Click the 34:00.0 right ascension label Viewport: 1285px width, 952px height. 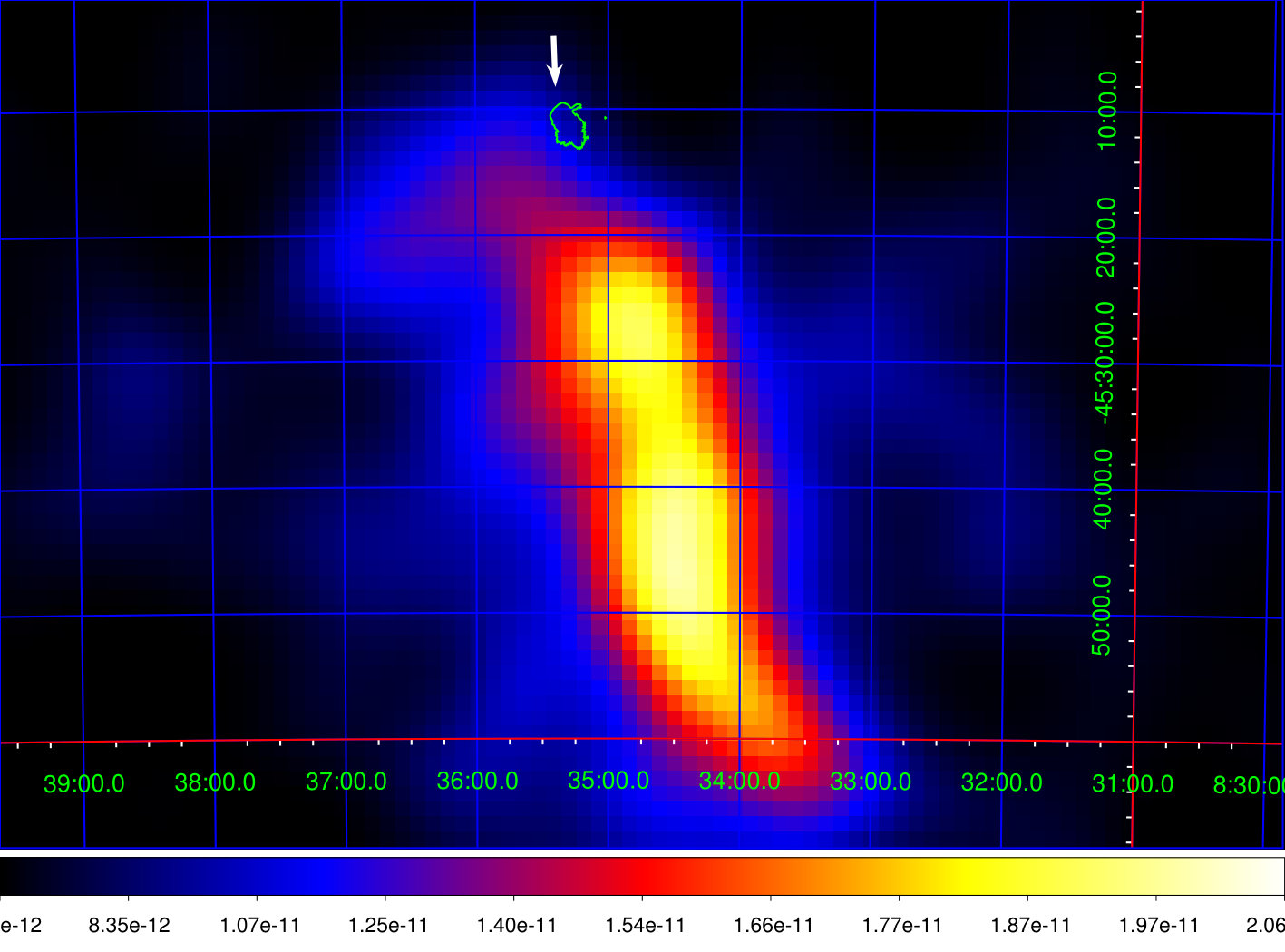point(739,781)
